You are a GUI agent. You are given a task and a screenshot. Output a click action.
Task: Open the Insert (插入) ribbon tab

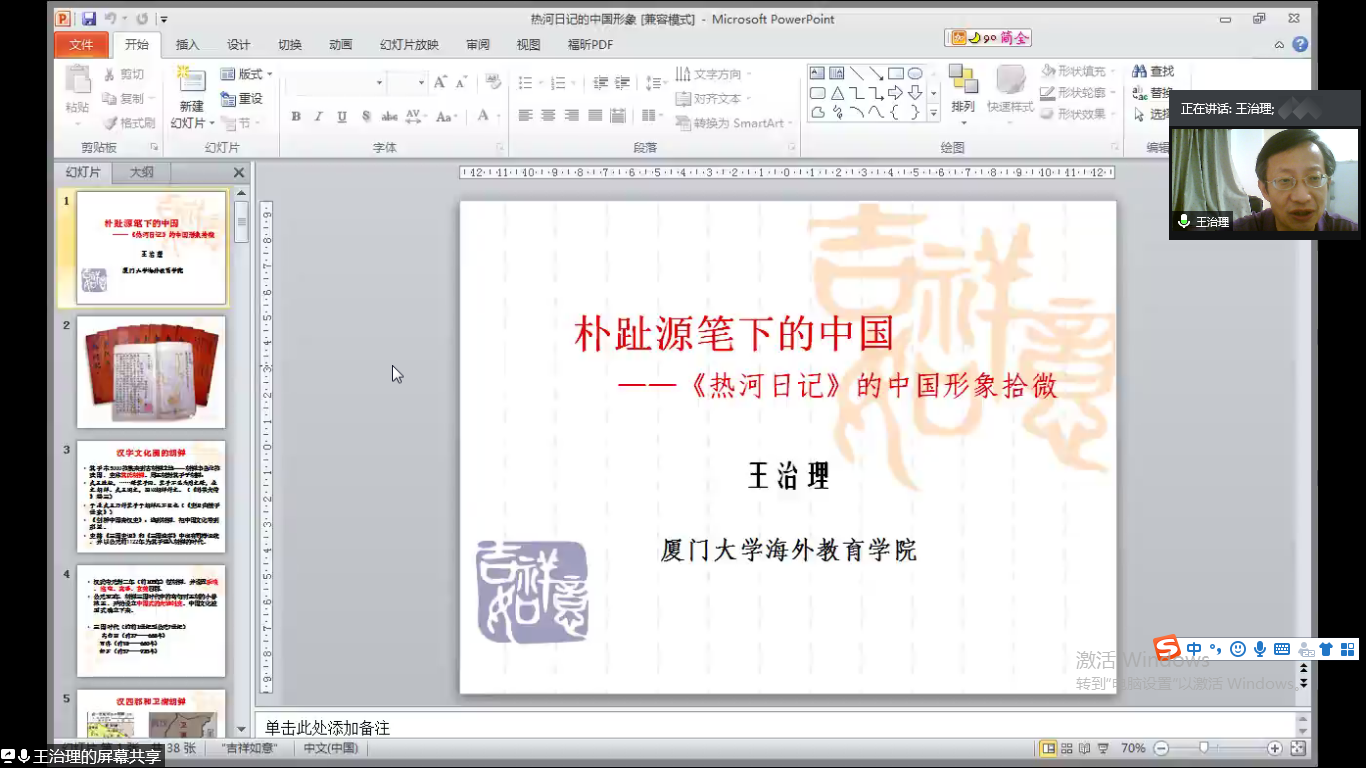(x=187, y=45)
